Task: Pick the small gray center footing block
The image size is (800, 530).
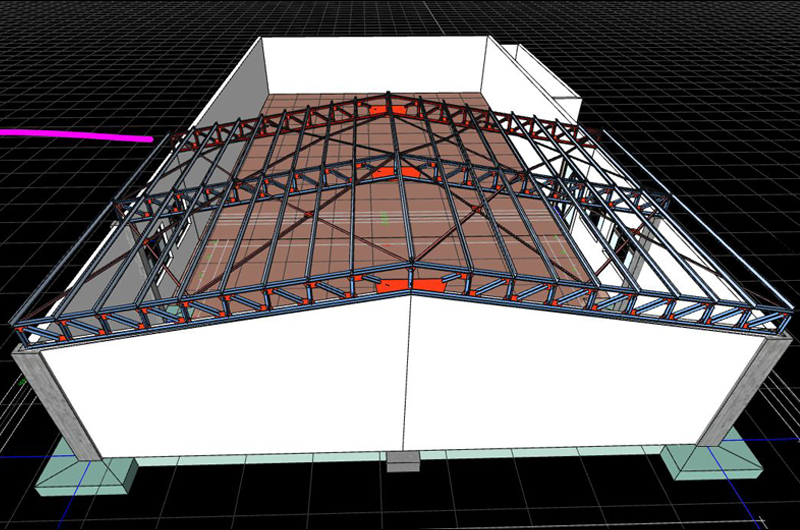Action: (x=403, y=461)
